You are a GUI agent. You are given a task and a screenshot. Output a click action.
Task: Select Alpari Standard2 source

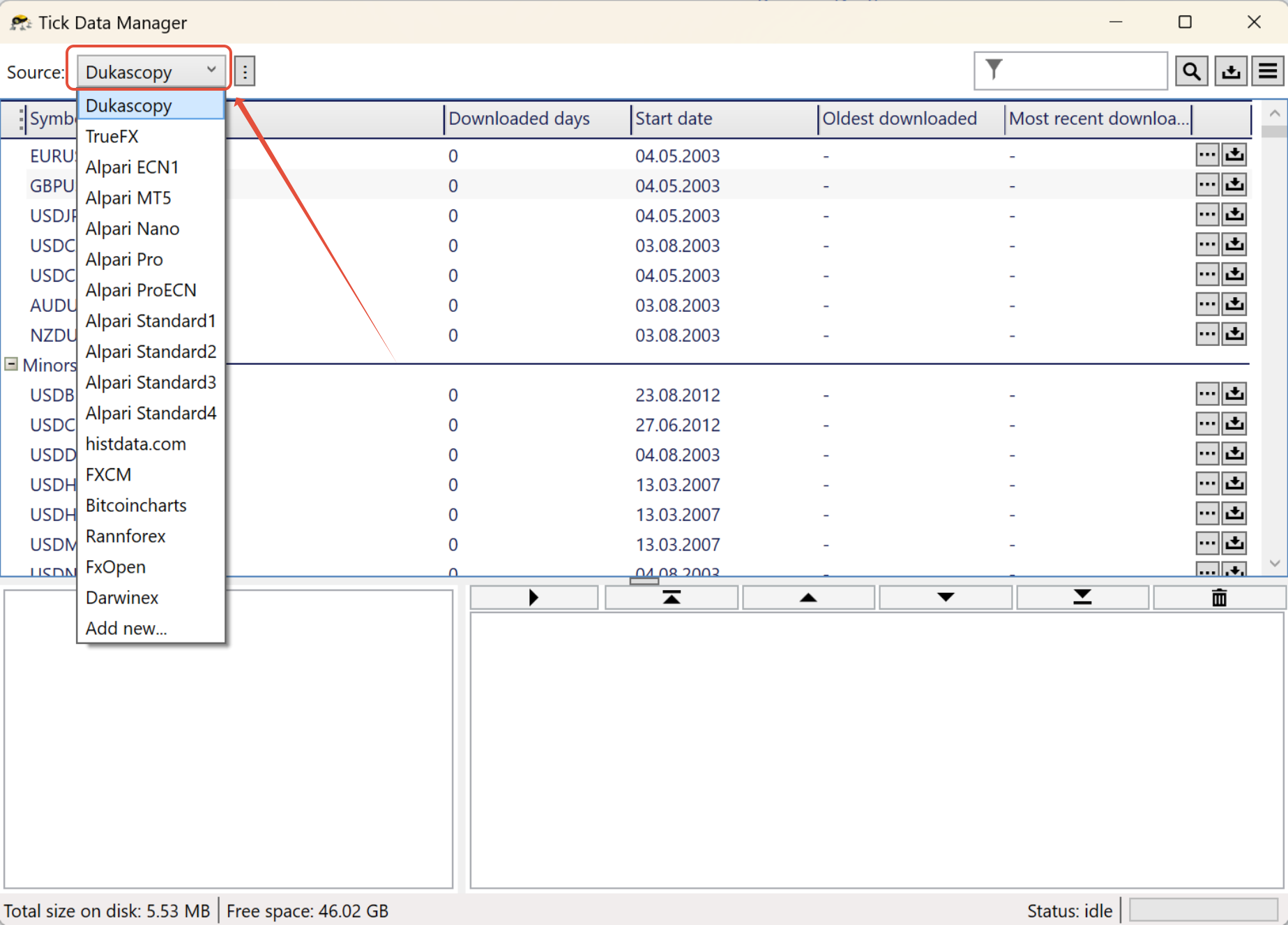click(151, 351)
